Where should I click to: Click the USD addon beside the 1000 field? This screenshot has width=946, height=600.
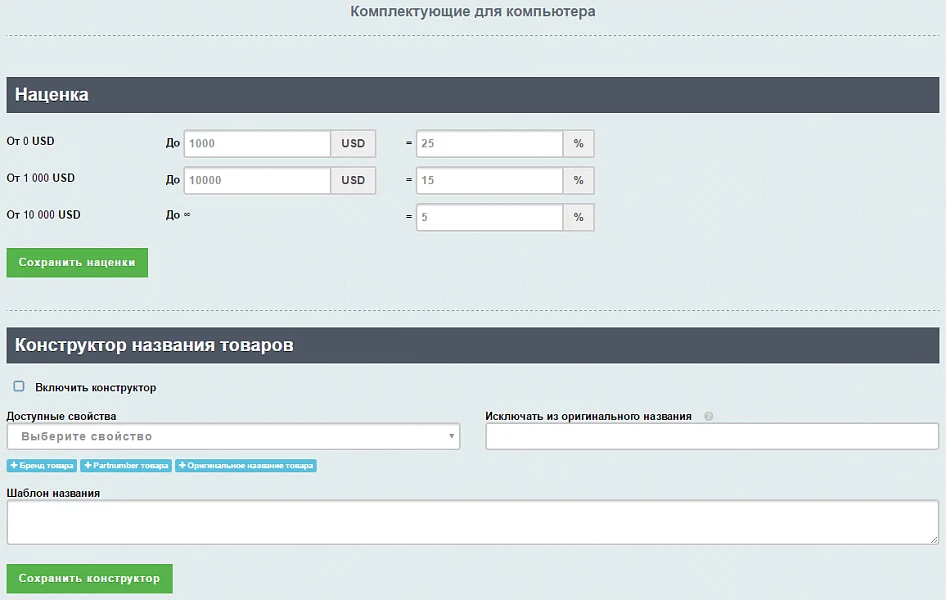(354, 144)
